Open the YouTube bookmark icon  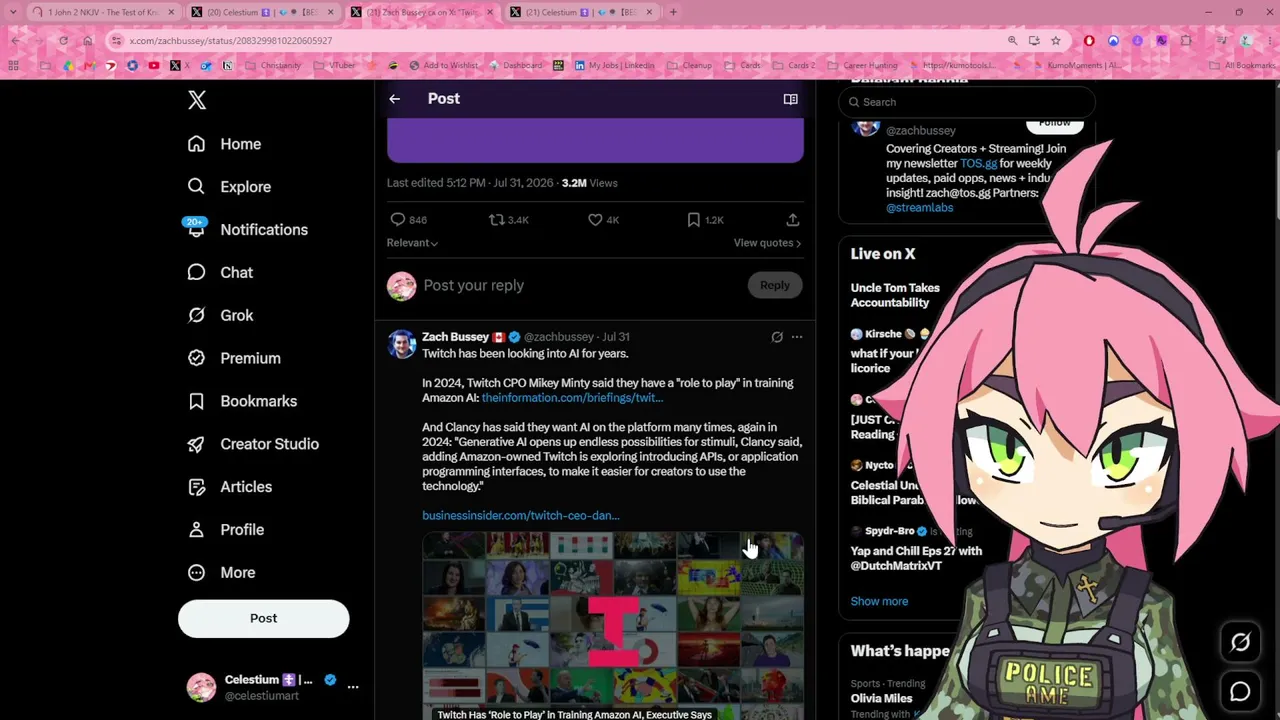pyautogui.click(x=154, y=66)
